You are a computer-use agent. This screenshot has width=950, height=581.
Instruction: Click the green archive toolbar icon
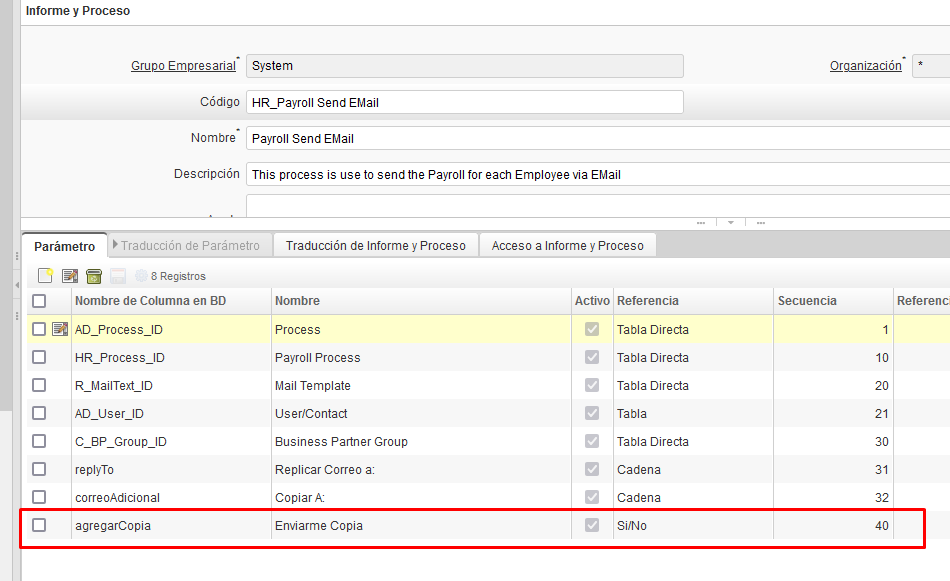(94, 276)
